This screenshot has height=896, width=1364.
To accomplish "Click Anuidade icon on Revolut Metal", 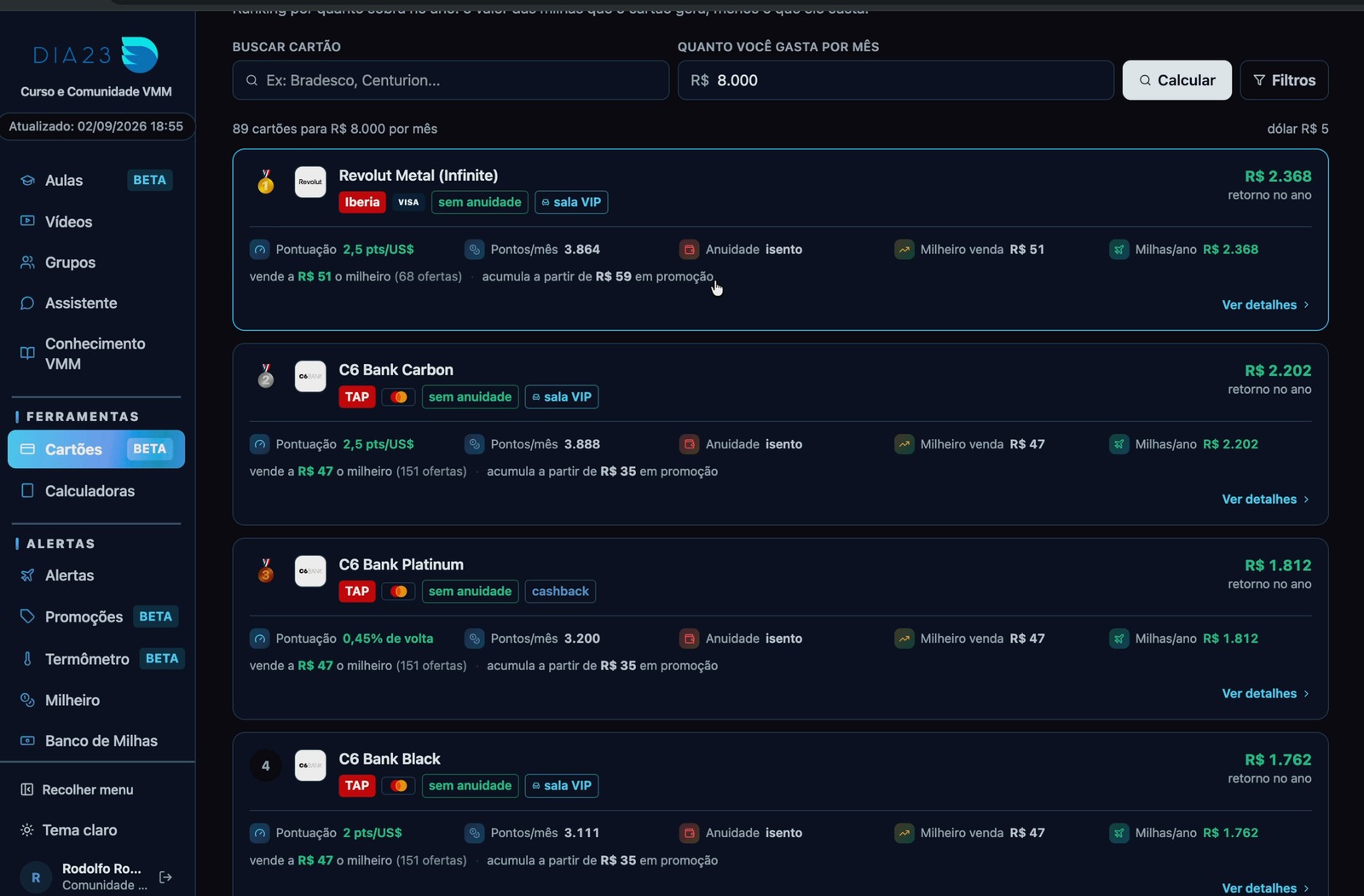I will tap(689, 250).
